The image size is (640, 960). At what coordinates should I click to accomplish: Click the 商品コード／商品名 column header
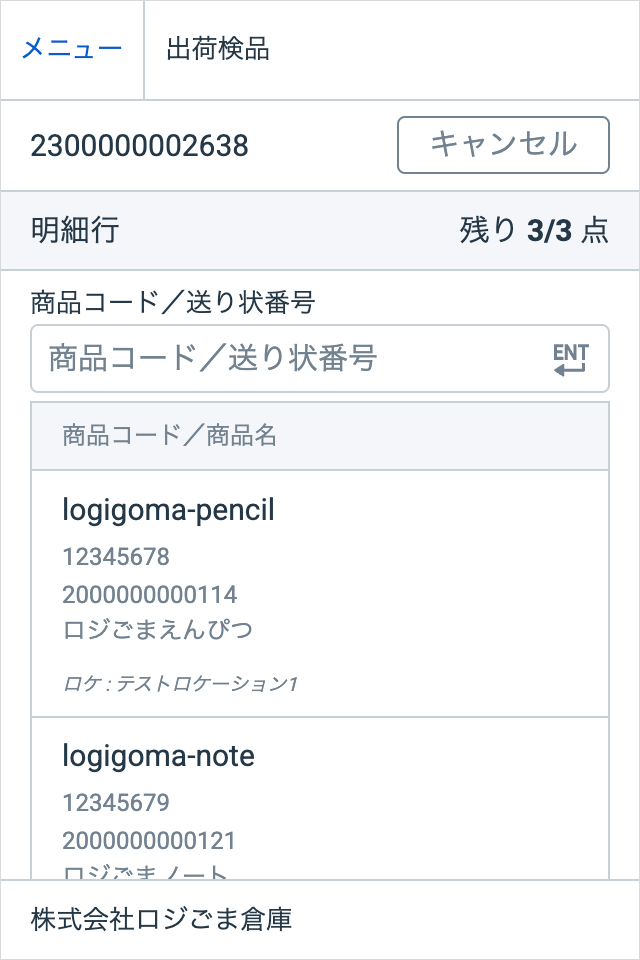click(x=170, y=436)
